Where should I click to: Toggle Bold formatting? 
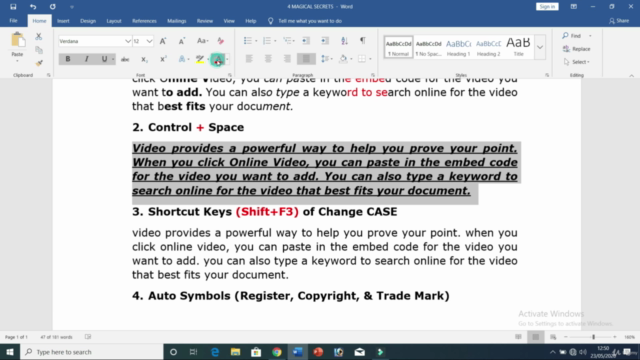(68, 59)
